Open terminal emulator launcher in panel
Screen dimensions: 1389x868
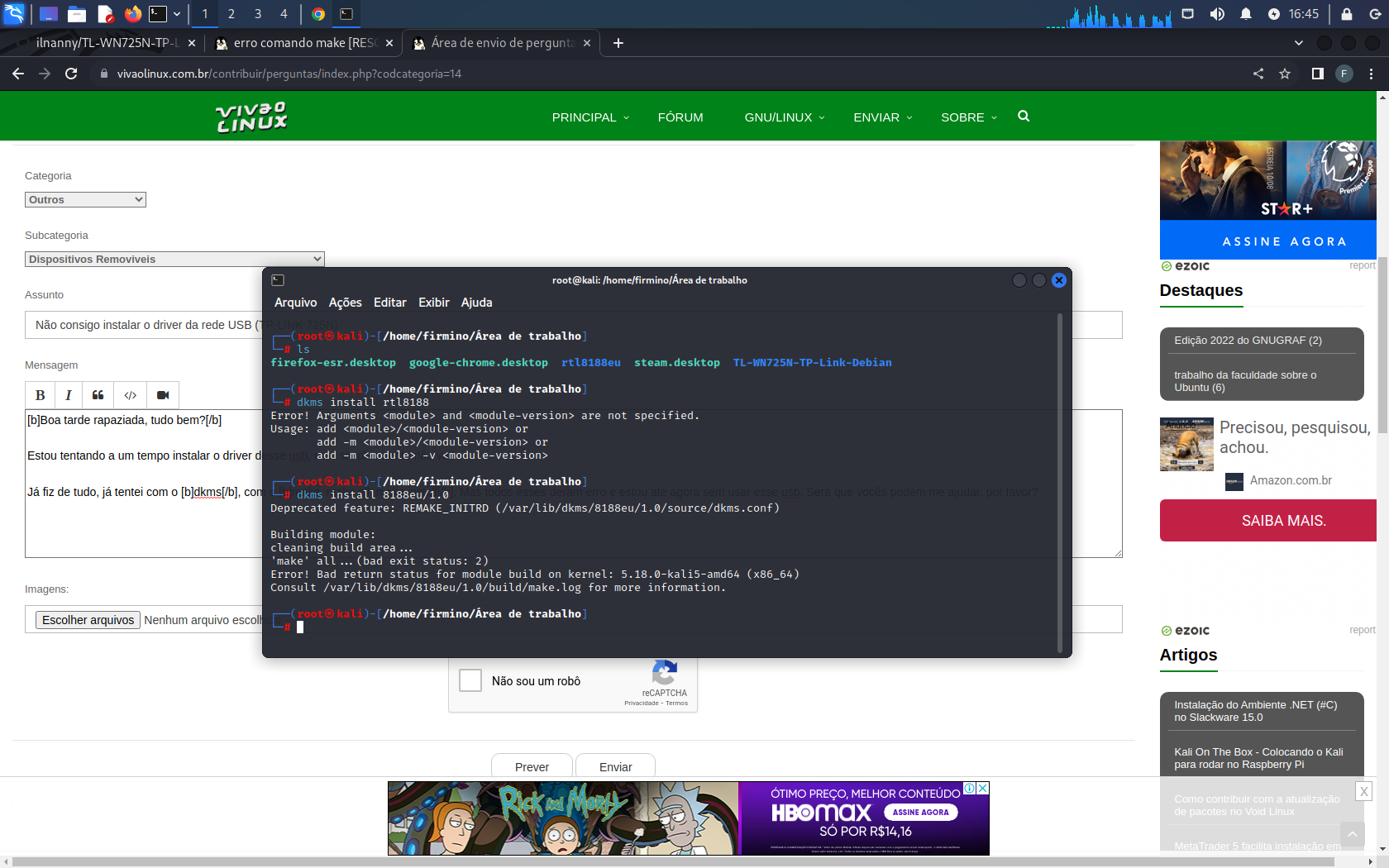(x=158, y=14)
